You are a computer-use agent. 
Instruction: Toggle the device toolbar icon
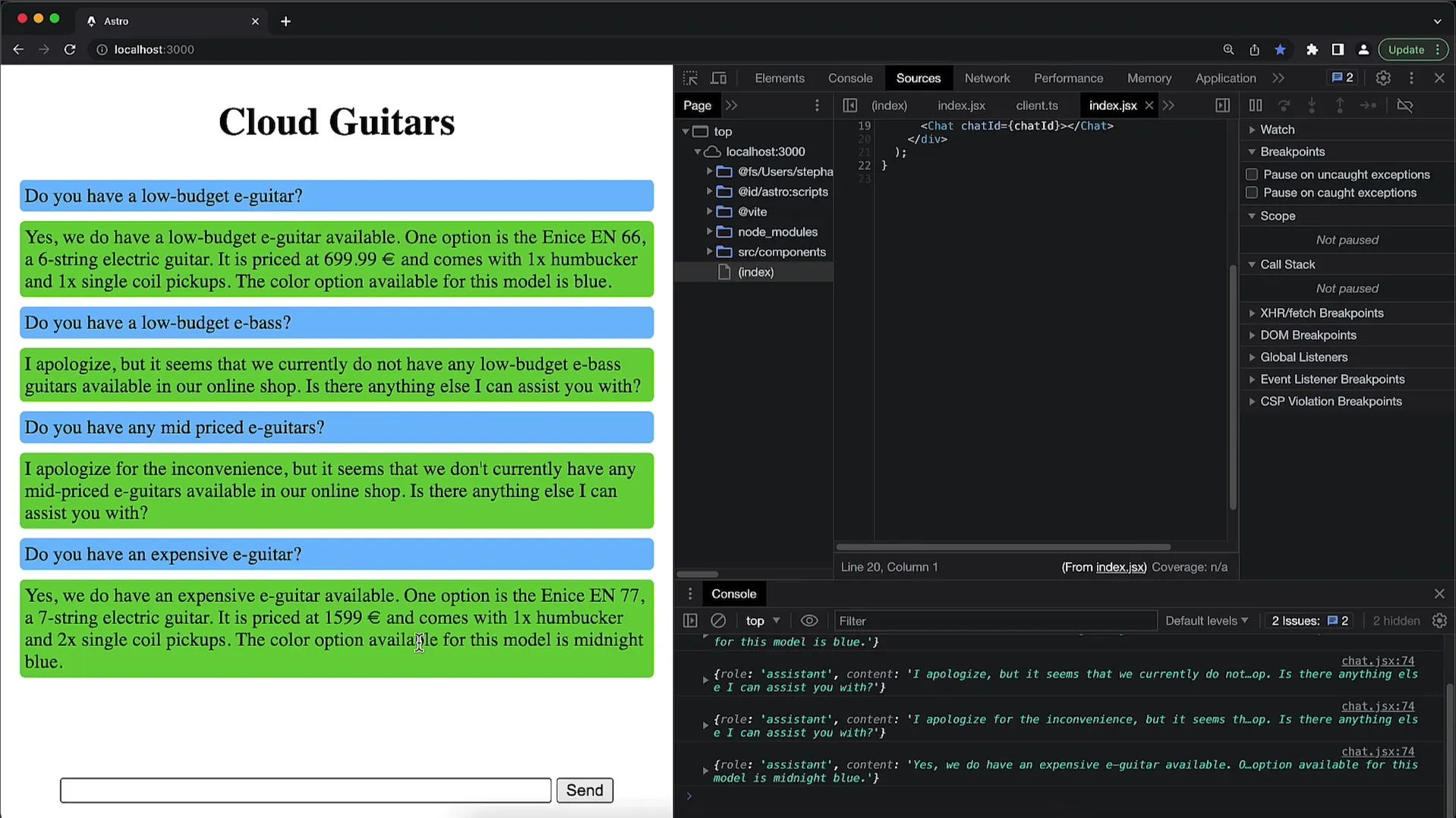click(x=718, y=78)
